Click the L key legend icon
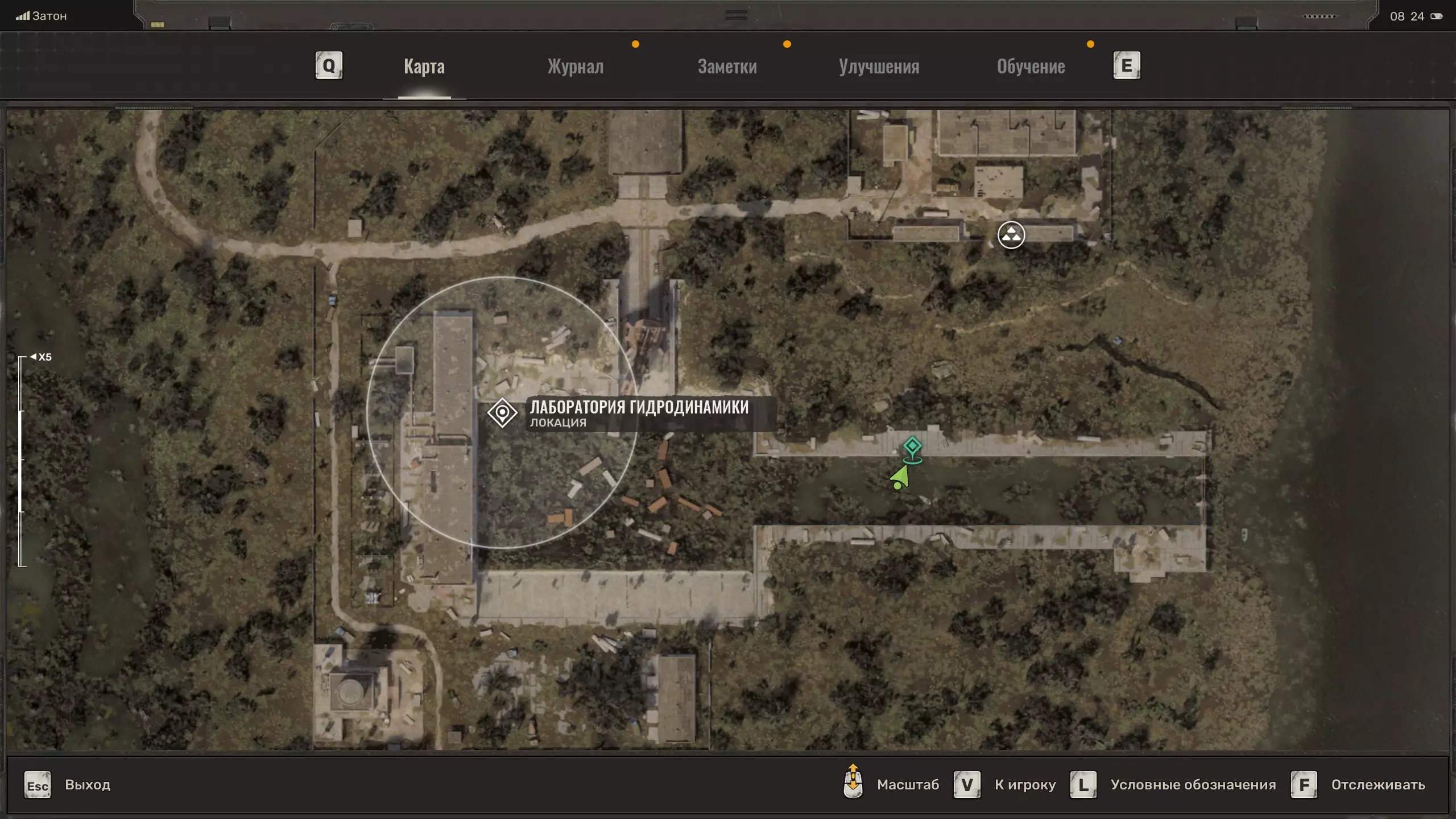 (1083, 785)
